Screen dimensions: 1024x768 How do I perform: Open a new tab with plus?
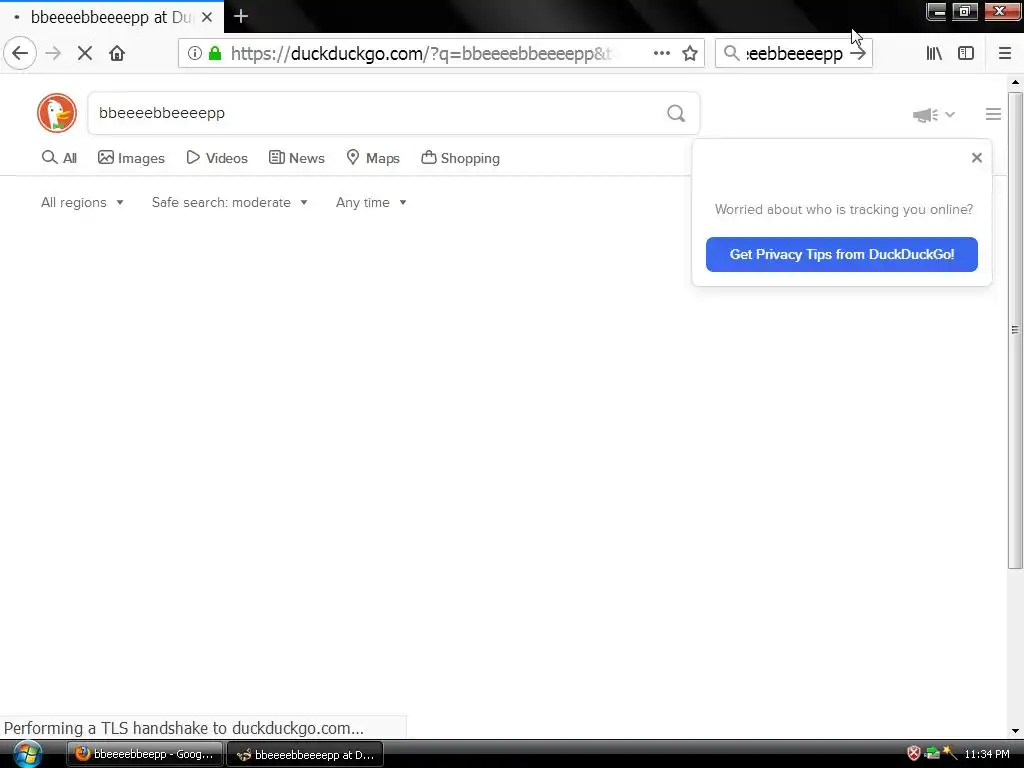coord(240,16)
